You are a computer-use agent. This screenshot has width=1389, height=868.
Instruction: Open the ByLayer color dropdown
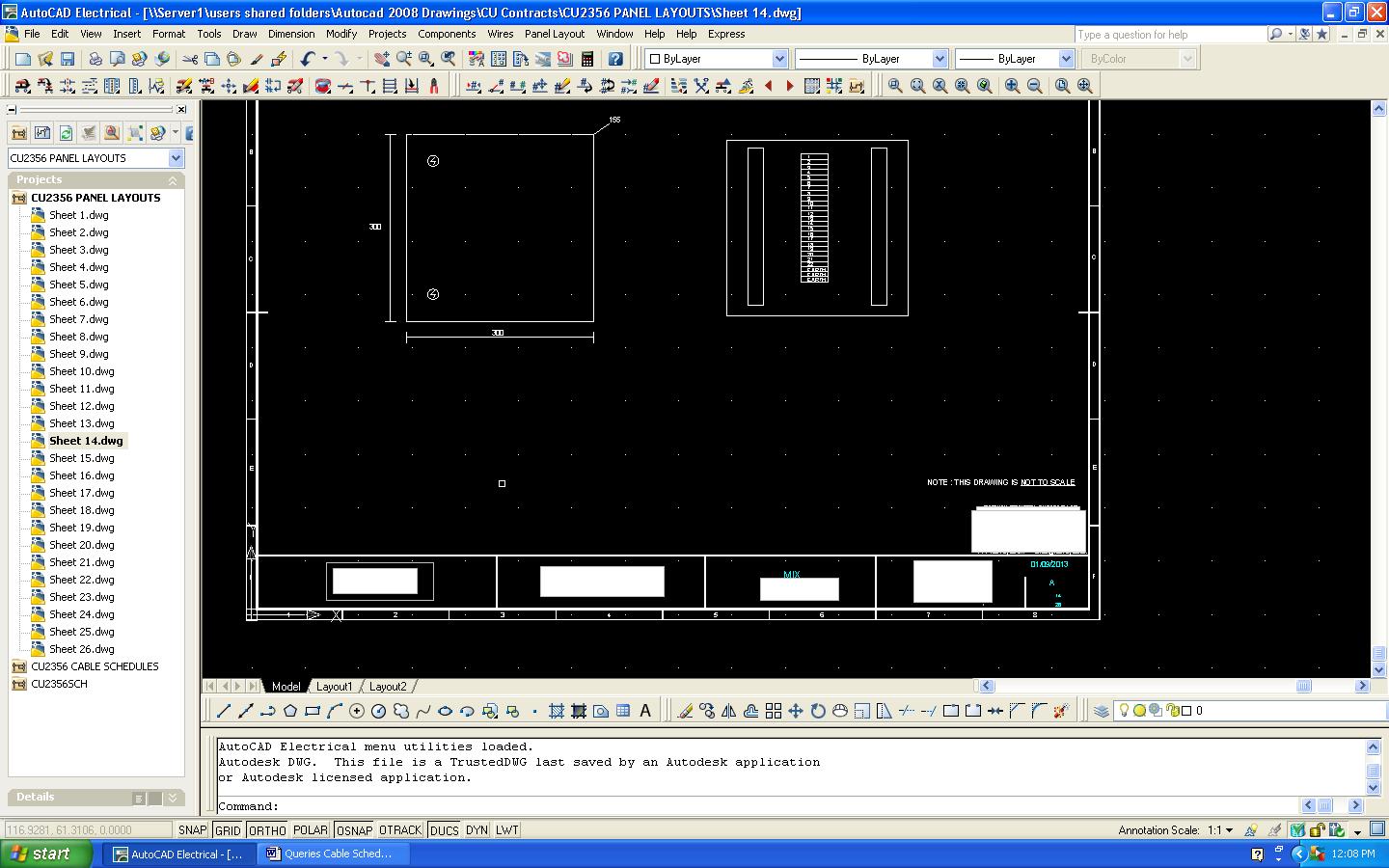pyautogui.click(x=779, y=58)
